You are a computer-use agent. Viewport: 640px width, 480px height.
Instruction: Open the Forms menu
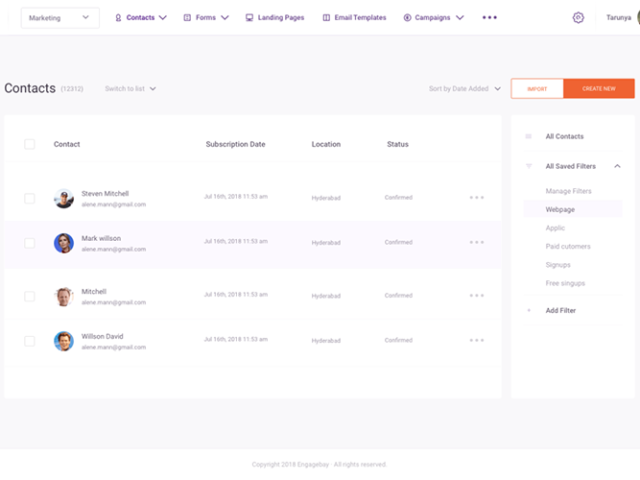tap(206, 18)
